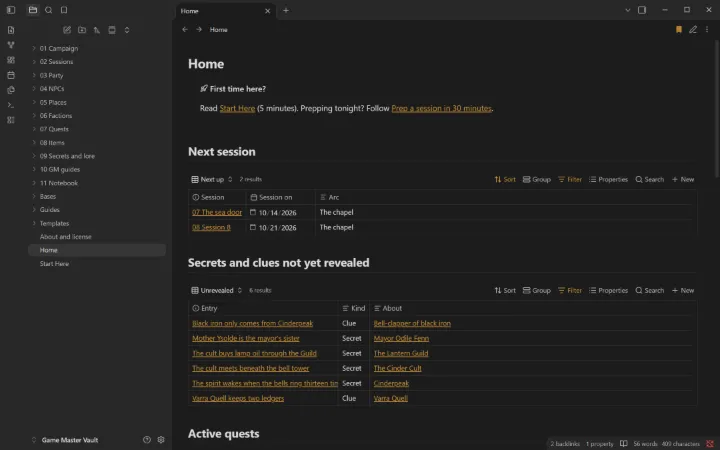This screenshot has width=720, height=450.
Task: Collapse or expand all folders icon
Action: click(127, 30)
